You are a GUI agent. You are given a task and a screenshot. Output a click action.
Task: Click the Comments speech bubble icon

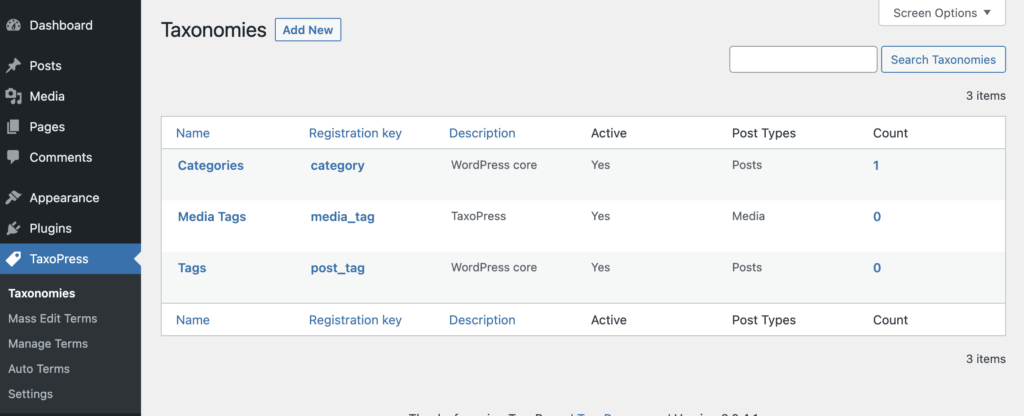(13, 157)
